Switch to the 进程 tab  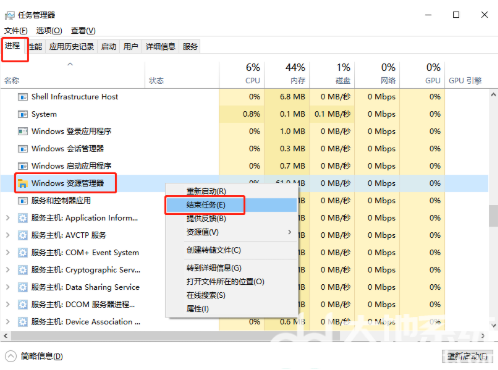[x=13, y=46]
